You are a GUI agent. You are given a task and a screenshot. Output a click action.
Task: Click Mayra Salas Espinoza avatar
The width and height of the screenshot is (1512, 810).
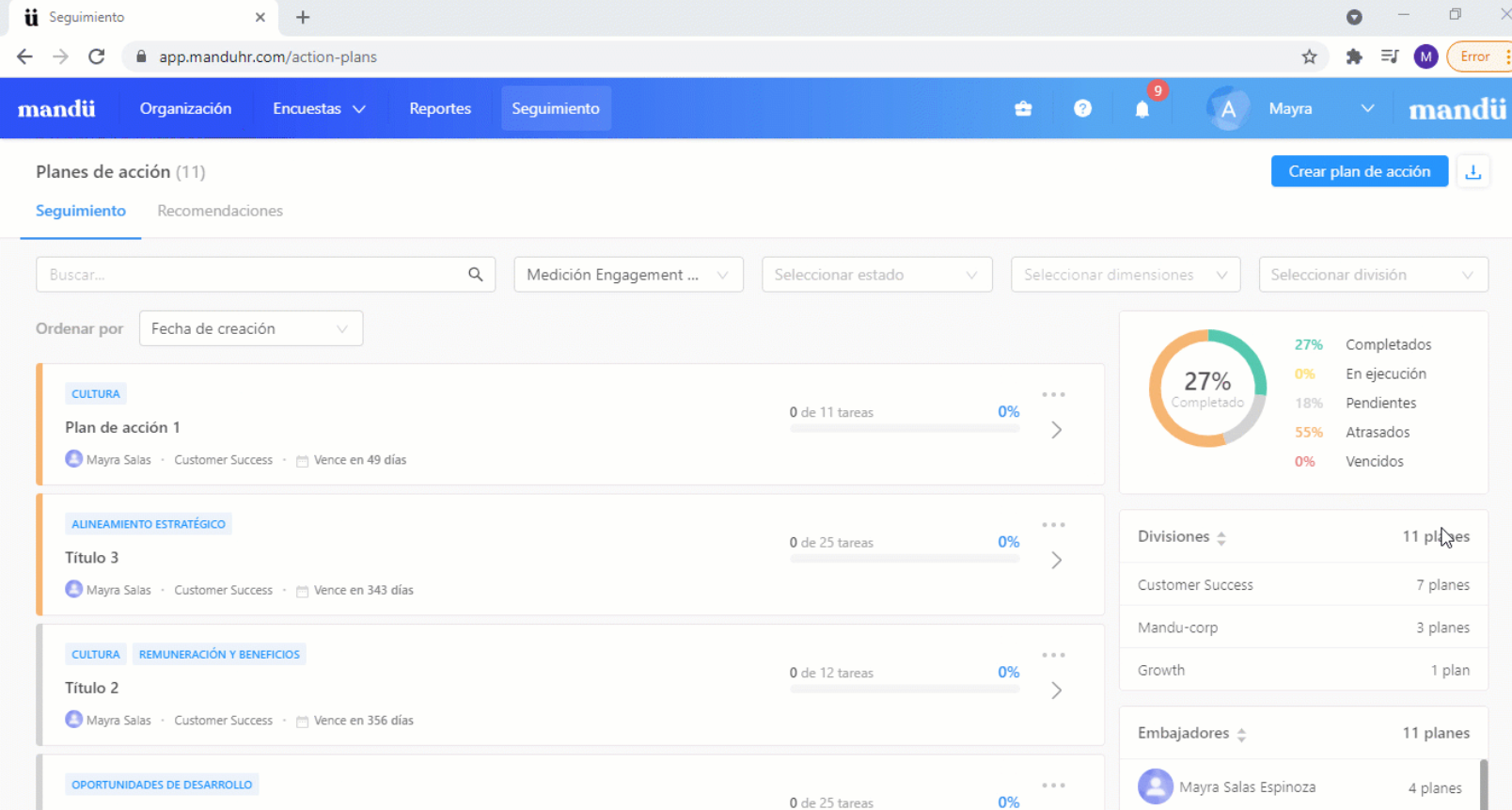coord(1156,786)
